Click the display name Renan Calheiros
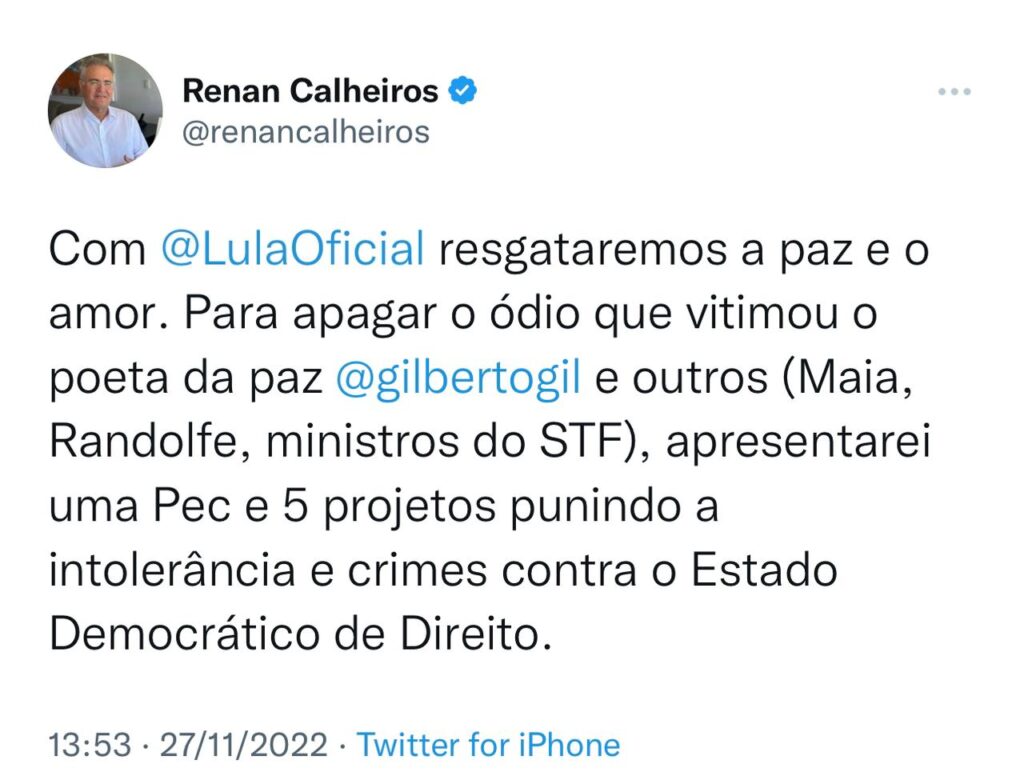Image resolution: width=1024 pixels, height=776 pixels. pyautogui.click(x=310, y=92)
